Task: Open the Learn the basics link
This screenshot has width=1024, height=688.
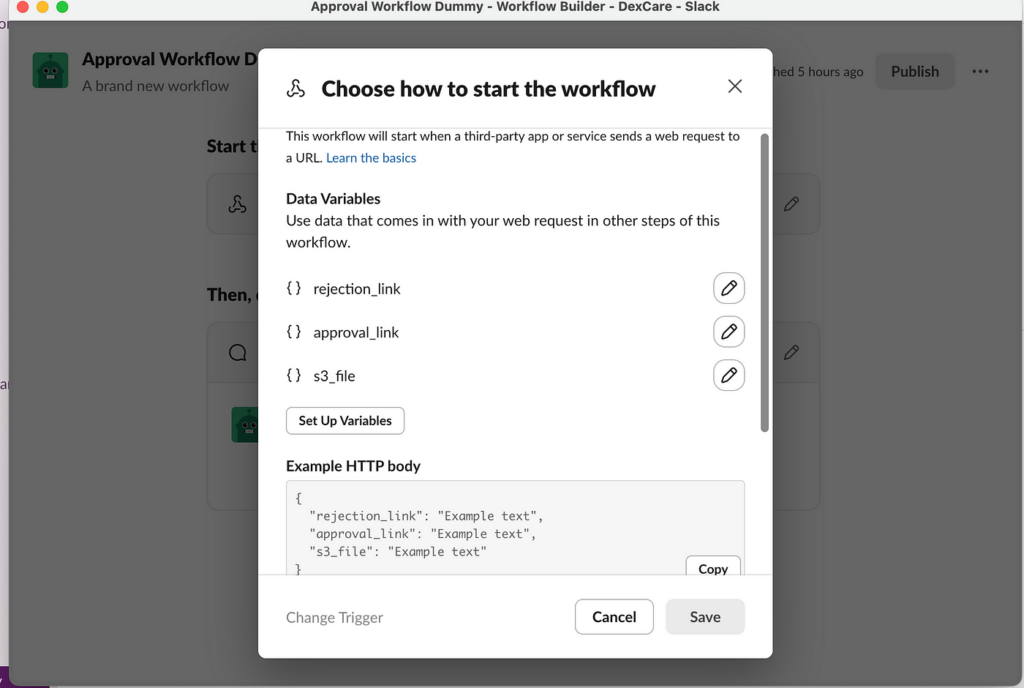Action: point(371,158)
